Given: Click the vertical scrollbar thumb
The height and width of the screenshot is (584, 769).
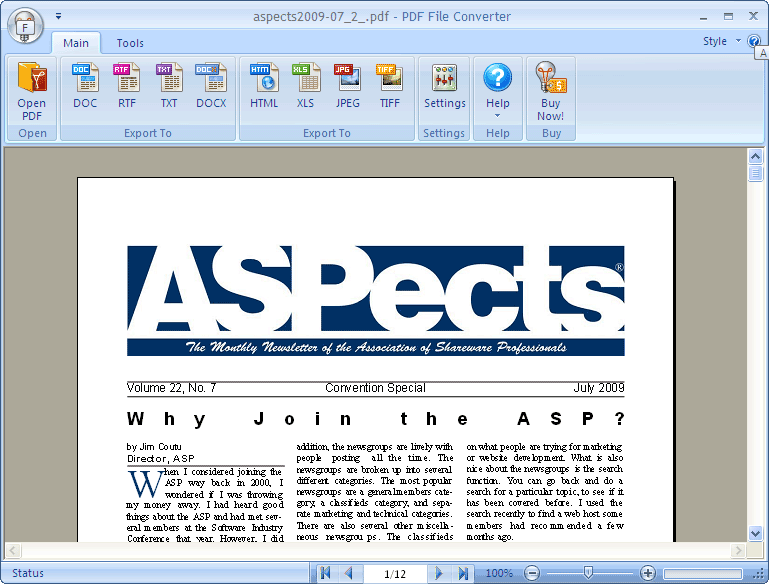Looking at the screenshot, I should pos(755,174).
